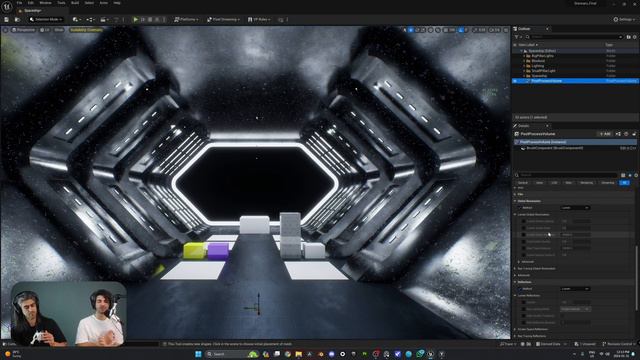Expand the Ray Tracing Global Illumination section

click(x=516, y=269)
